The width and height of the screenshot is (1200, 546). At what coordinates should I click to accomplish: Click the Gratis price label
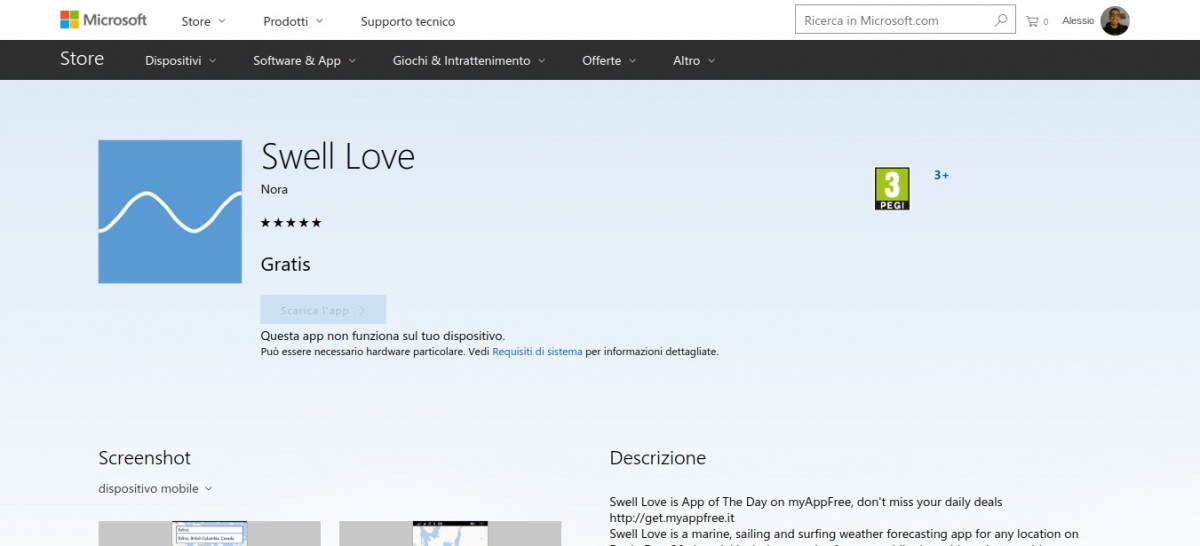click(285, 265)
